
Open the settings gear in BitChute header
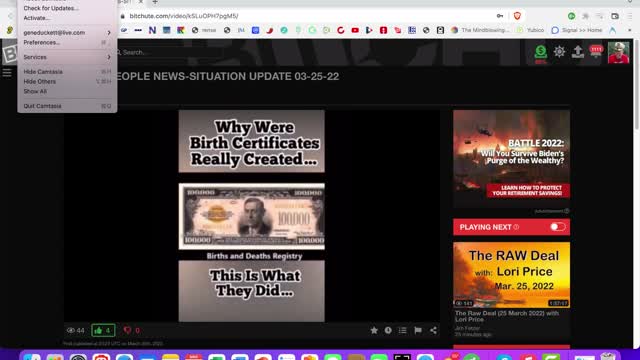559,51
